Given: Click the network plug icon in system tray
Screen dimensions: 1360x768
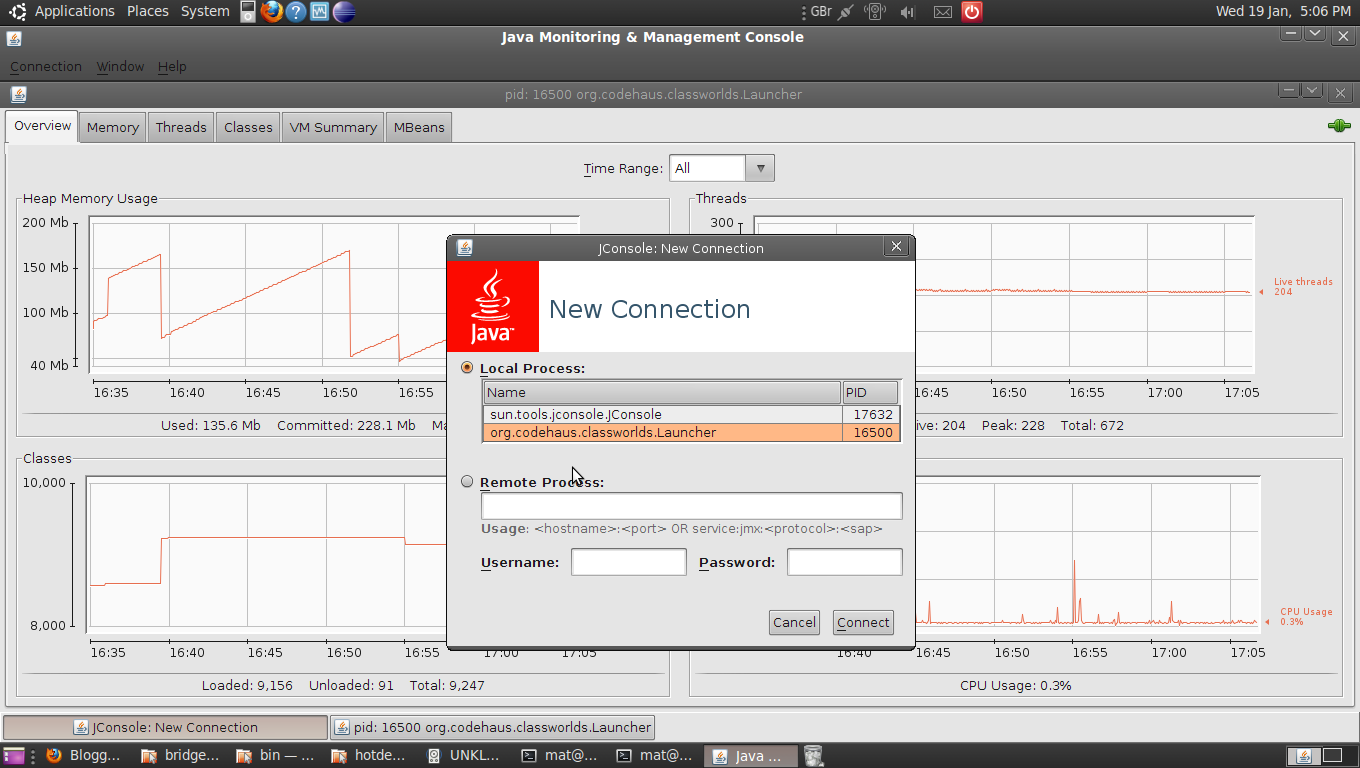Looking at the screenshot, I should 845,11.
